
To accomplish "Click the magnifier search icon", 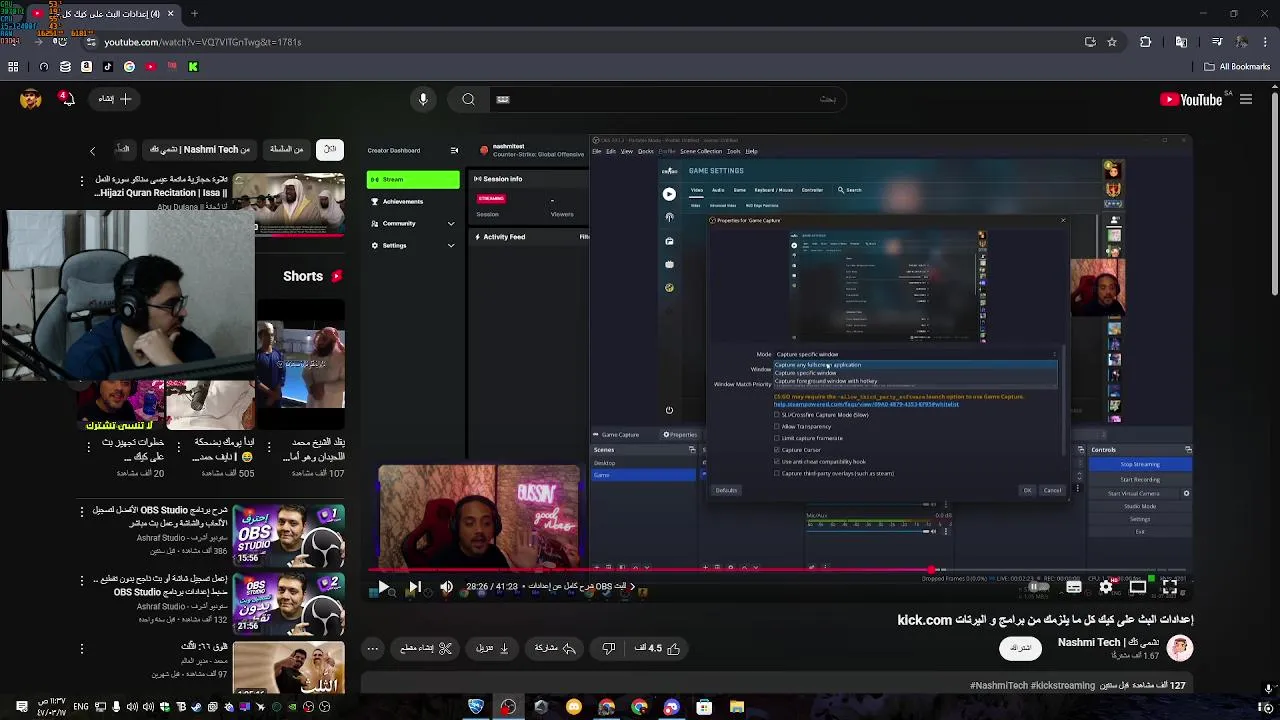I will [x=468, y=99].
